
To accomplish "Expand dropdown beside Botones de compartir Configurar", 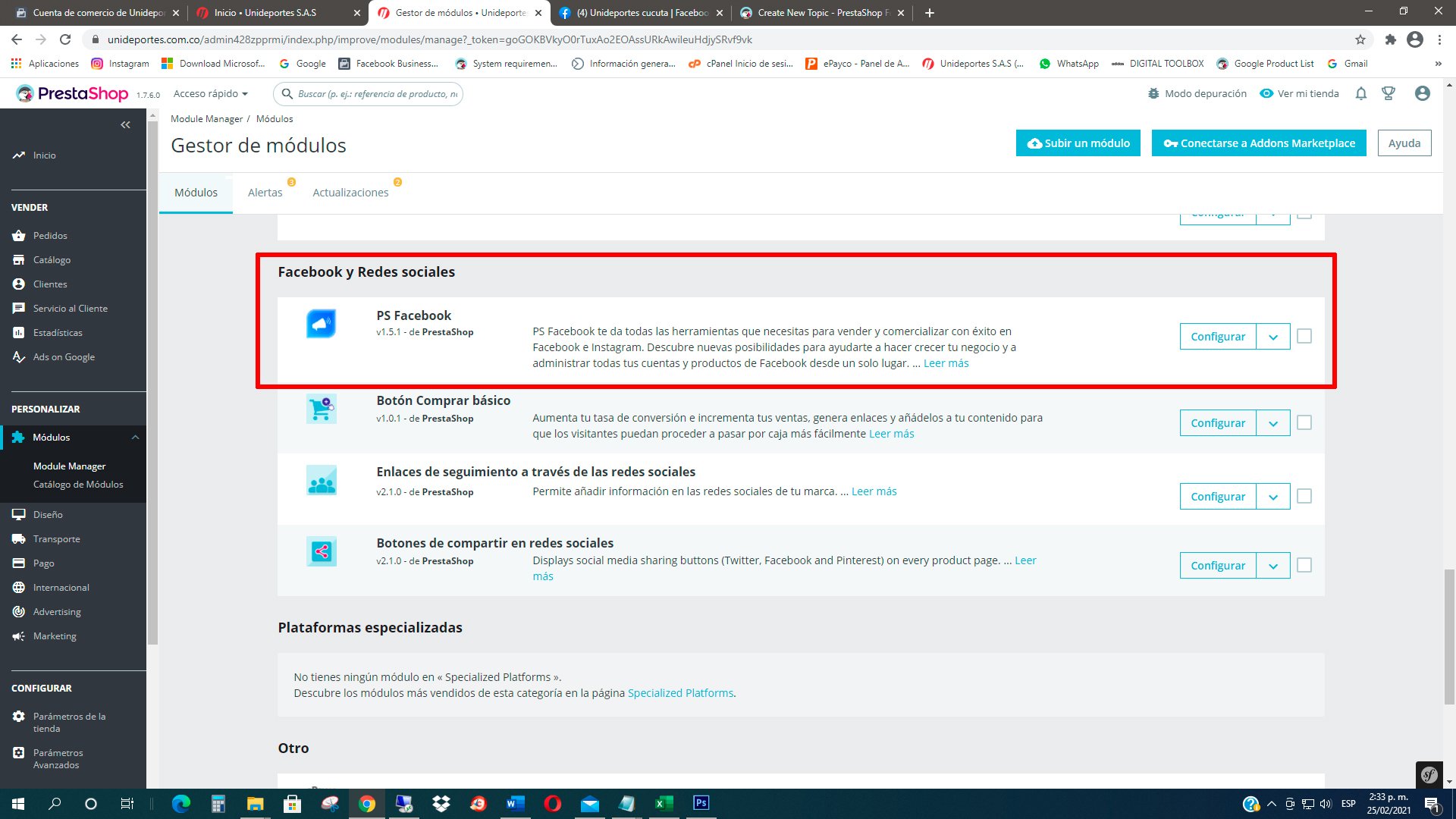I will point(1273,566).
